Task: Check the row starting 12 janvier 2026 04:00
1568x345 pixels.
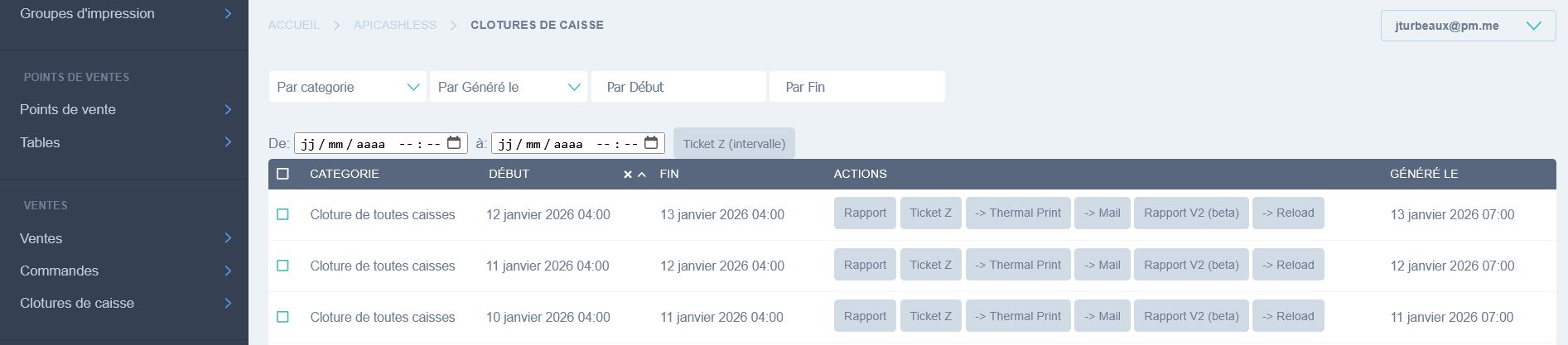Action: (283, 214)
